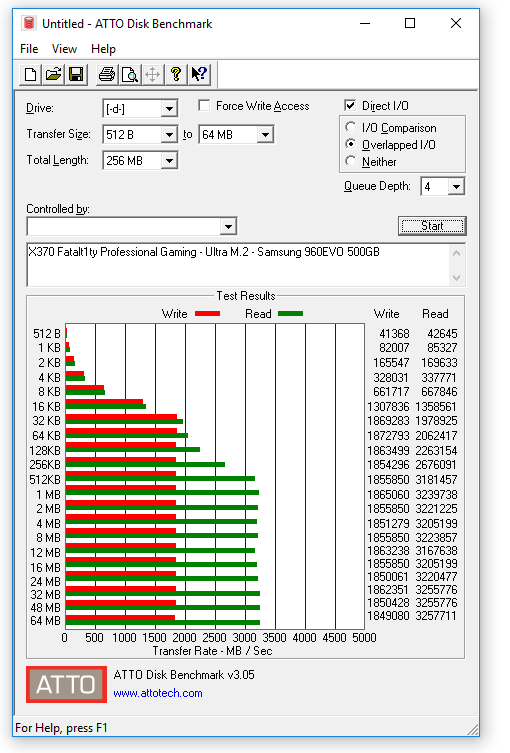Click the 512 B row label in chart
This screenshot has height=753, width=510.
(x=47, y=333)
